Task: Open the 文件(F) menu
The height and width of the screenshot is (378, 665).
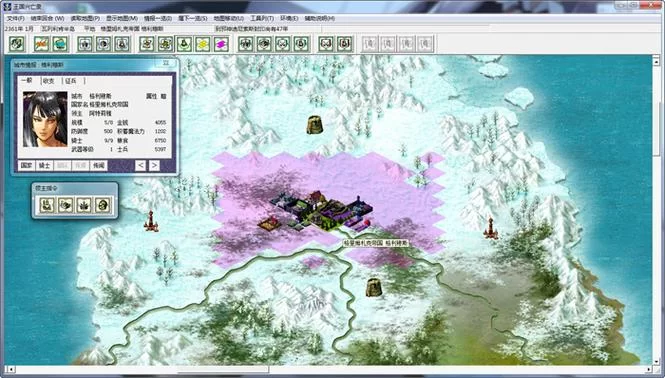Action: 16,19
